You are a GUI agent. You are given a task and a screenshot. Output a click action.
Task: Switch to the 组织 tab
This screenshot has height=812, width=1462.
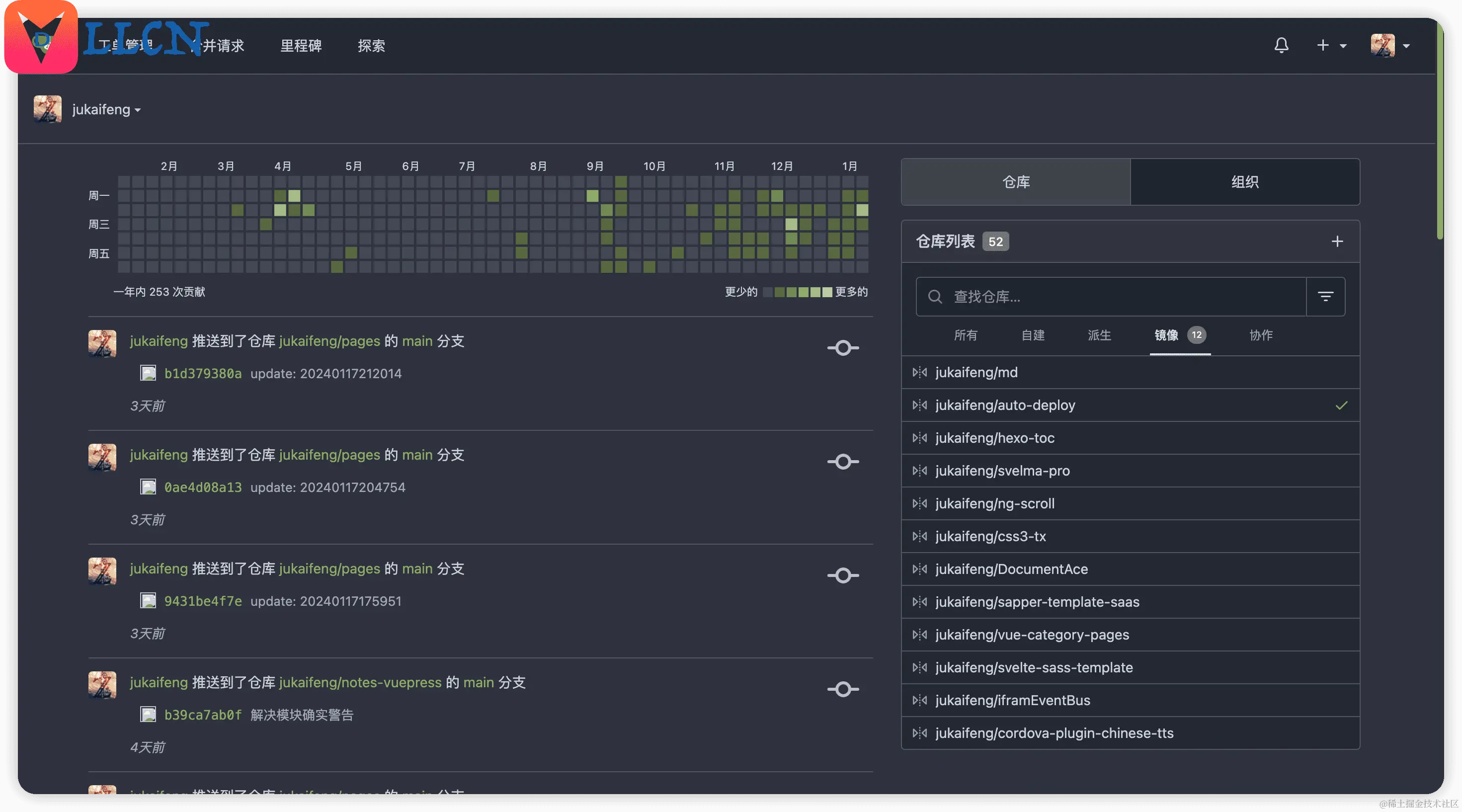pyautogui.click(x=1245, y=182)
